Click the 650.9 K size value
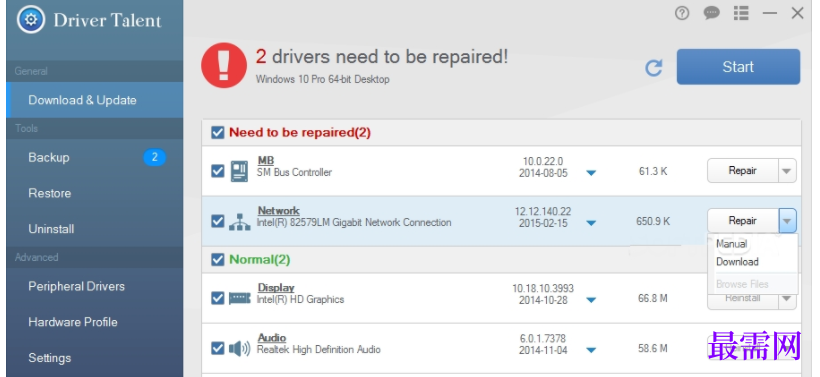 tap(653, 221)
